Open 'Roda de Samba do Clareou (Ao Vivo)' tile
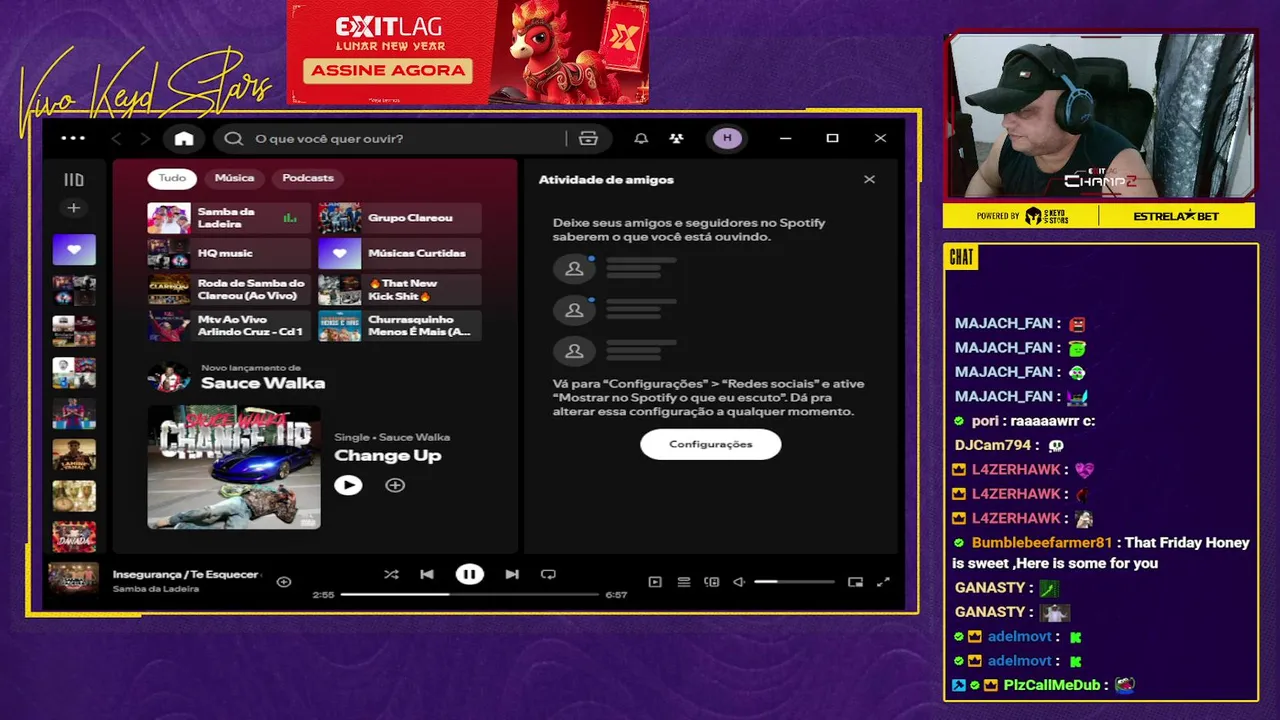 229,290
